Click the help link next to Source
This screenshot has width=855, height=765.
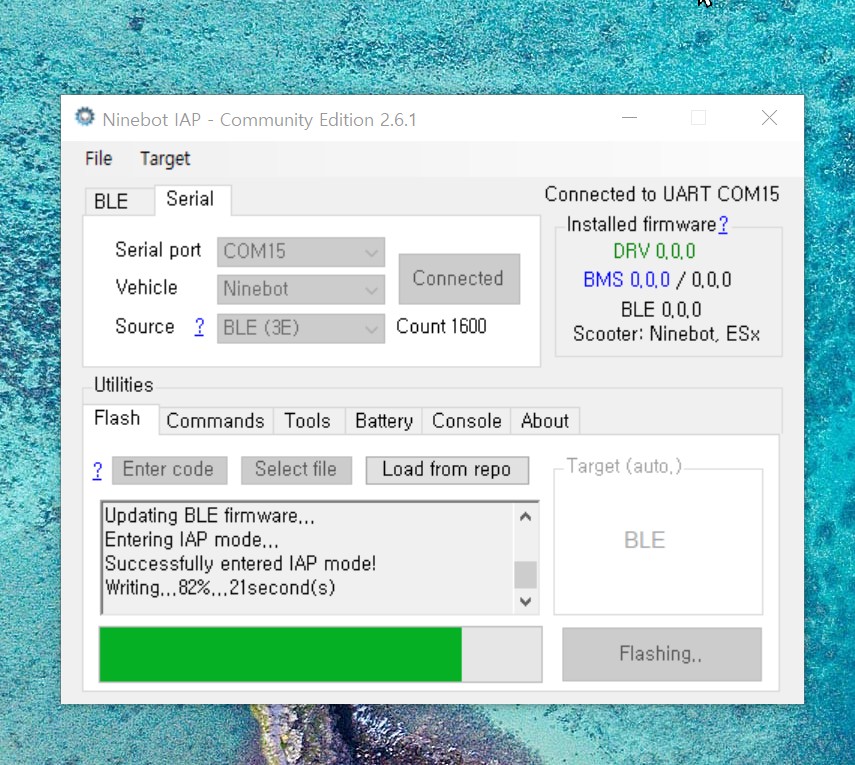200,327
